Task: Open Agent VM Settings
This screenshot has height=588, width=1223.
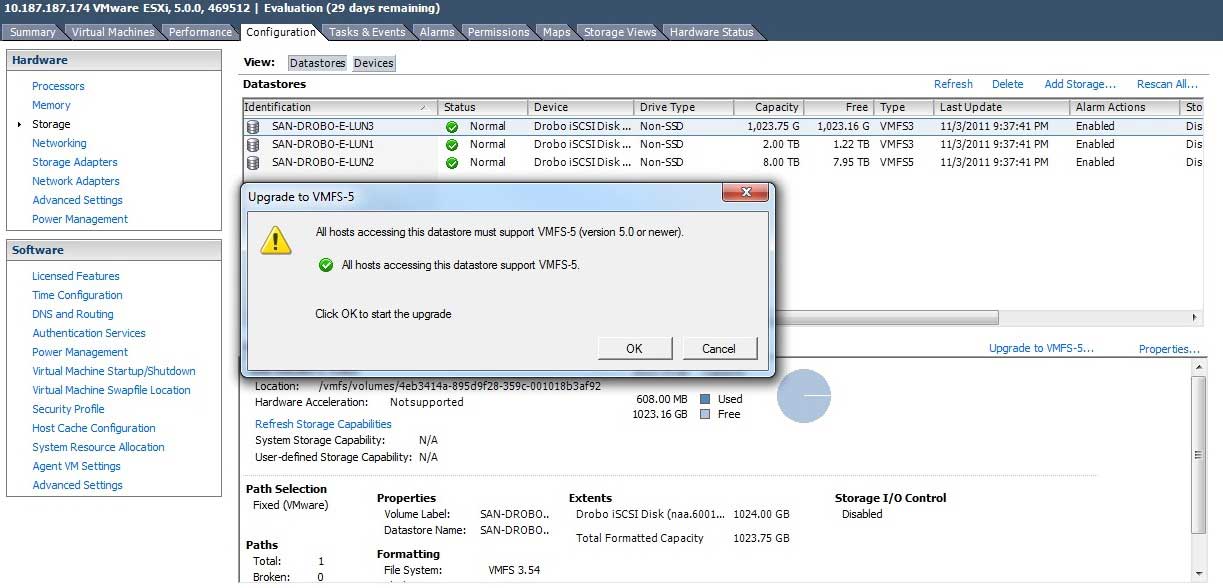Action: [76, 466]
